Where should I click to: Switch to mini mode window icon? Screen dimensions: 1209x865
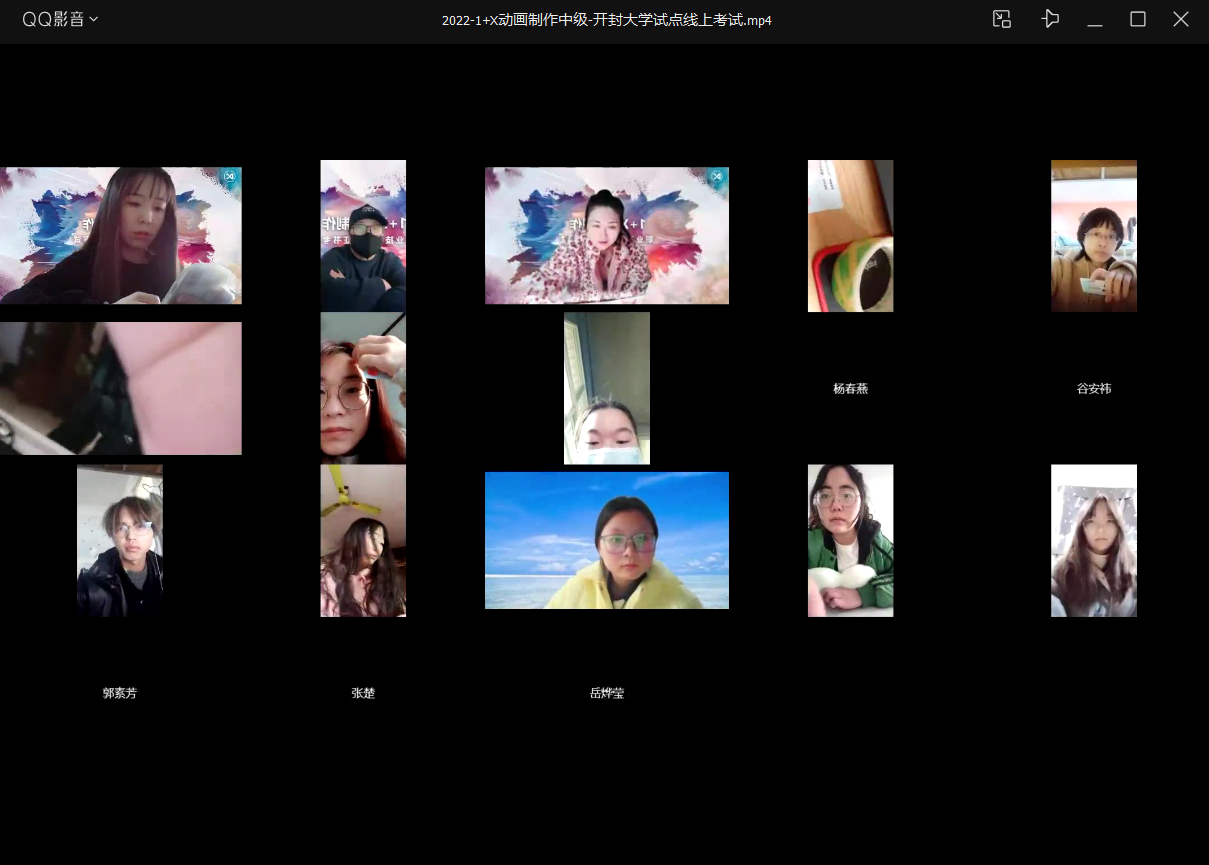pos(1001,19)
